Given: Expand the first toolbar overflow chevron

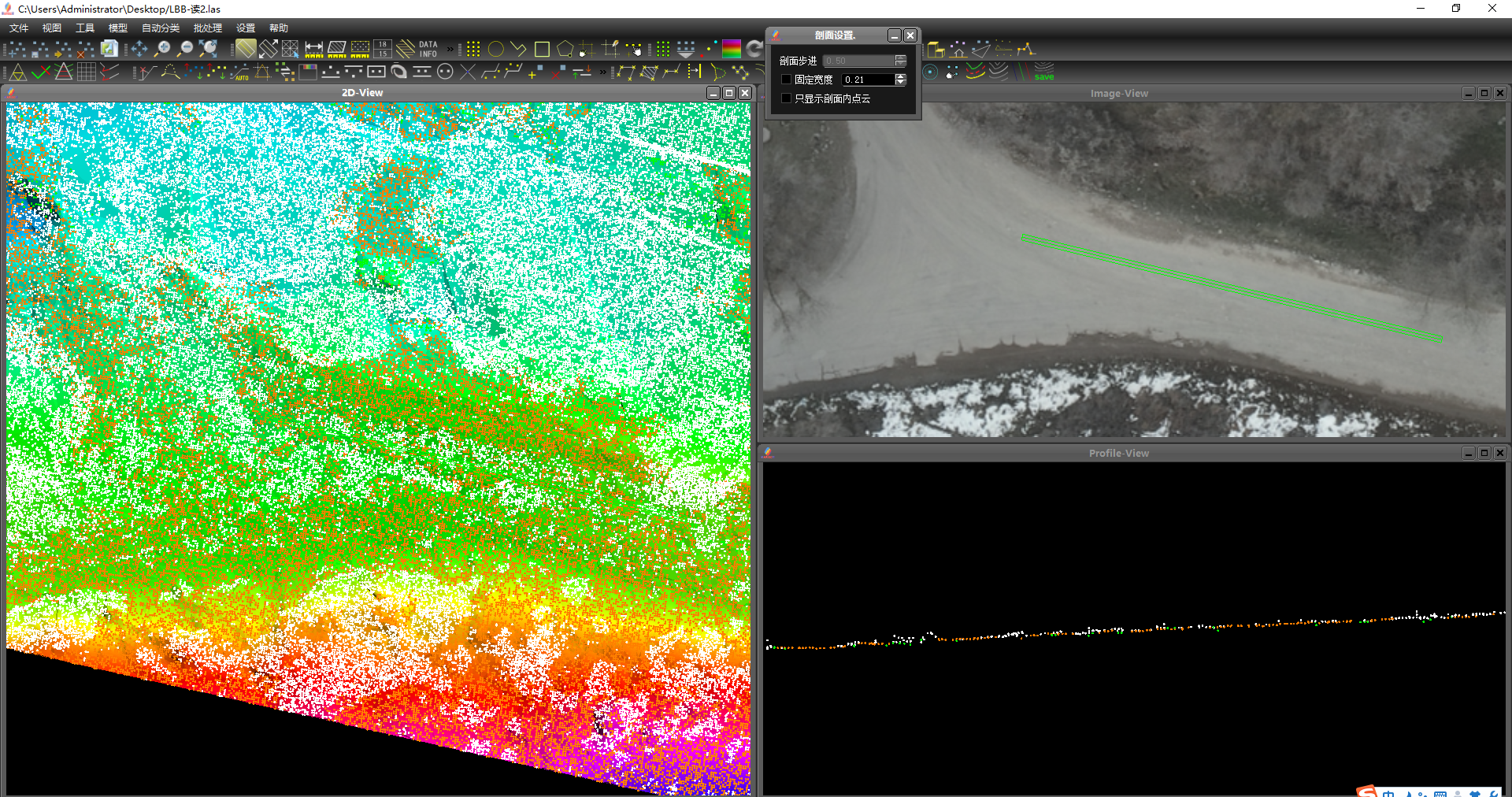Looking at the screenshot, I should 450,50.
